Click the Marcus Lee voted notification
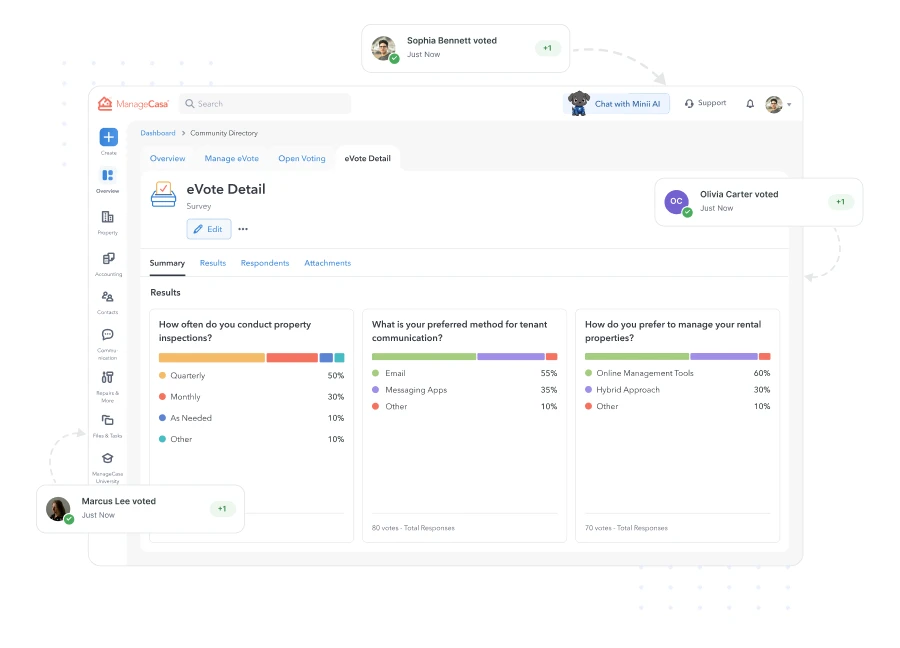 (141, 509)
